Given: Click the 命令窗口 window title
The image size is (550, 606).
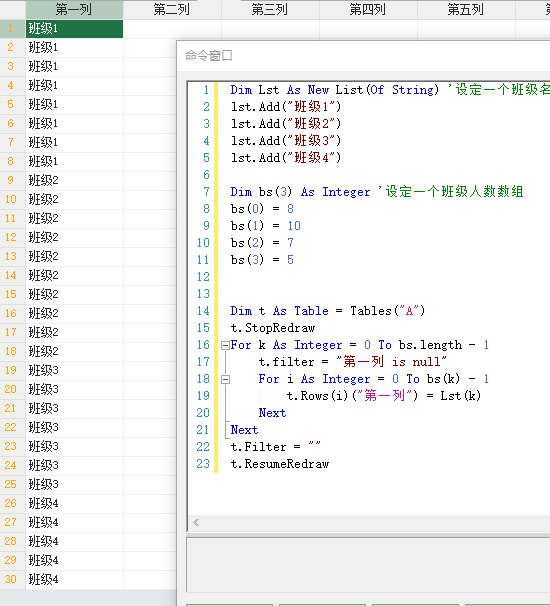Looking at the screenshot, I should click(x=209, y=56).
